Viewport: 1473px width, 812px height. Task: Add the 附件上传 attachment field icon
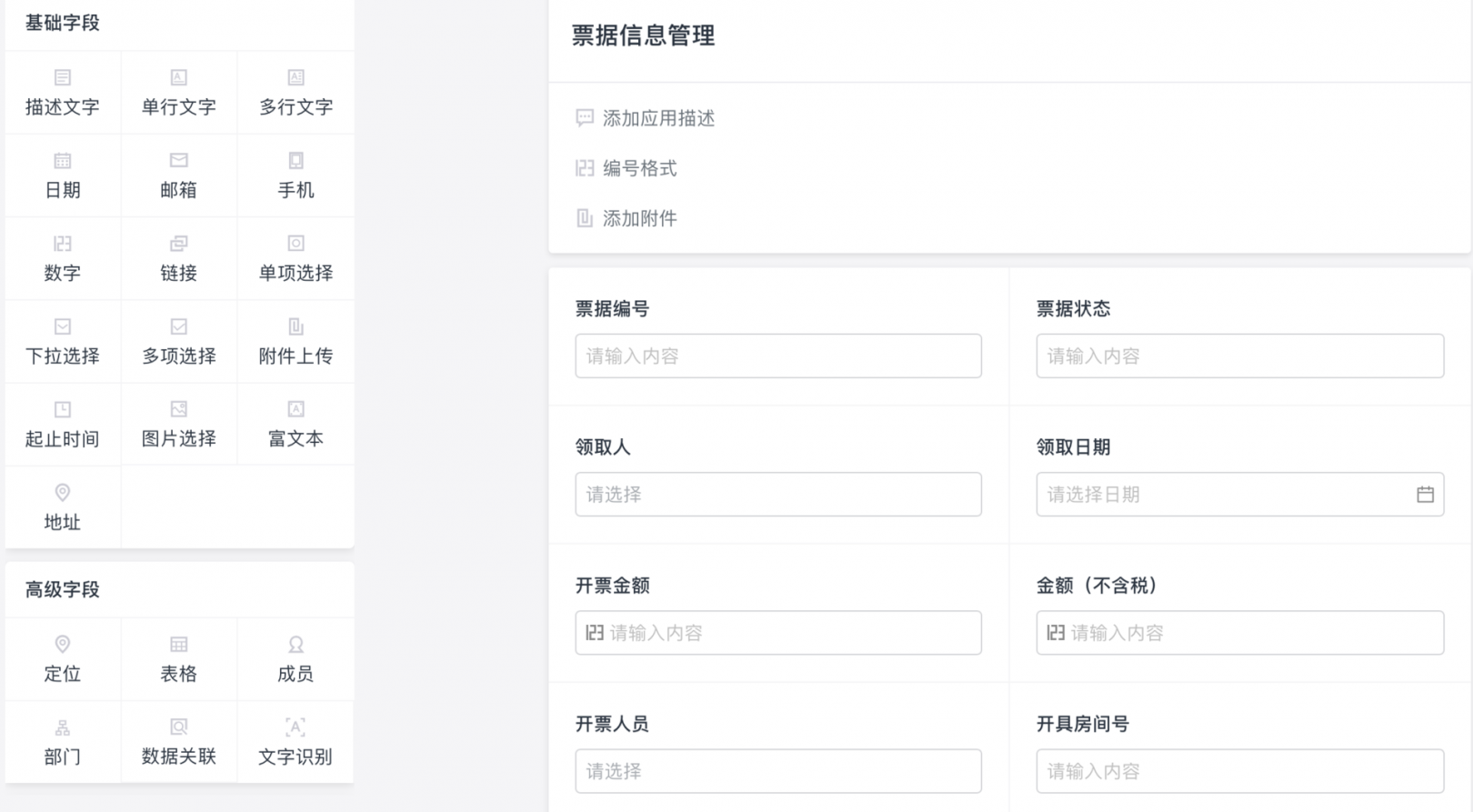(x=296, y=326)
